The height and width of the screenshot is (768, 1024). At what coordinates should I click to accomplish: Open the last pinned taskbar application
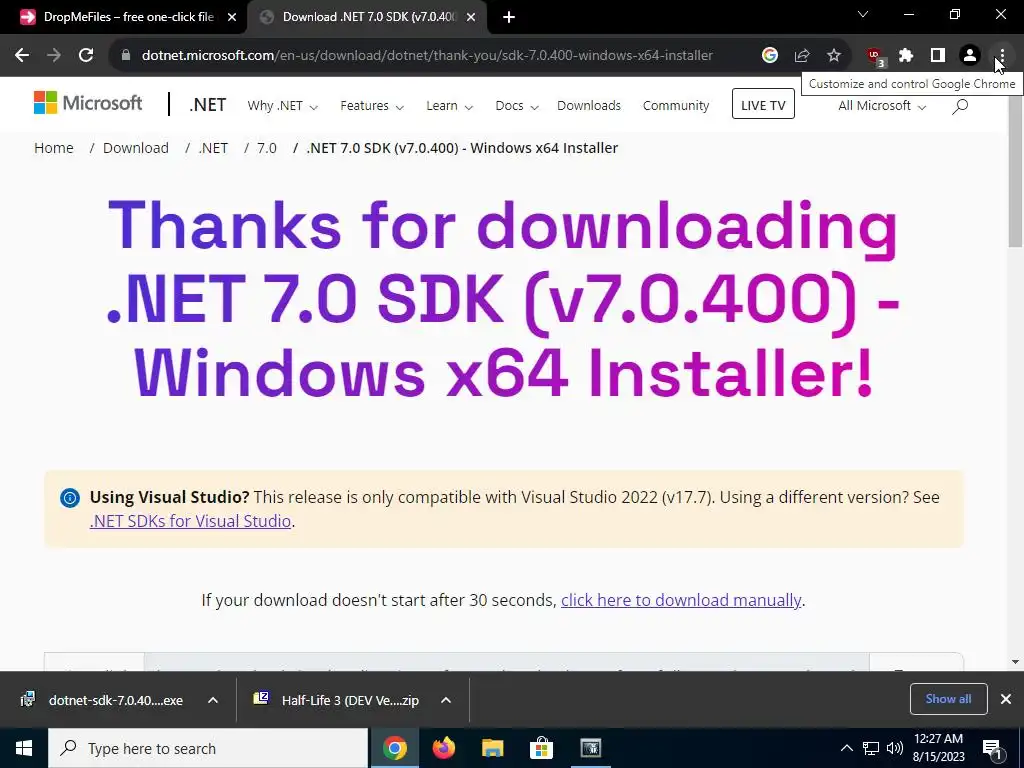pyautogui.click(x=590, y=748)
